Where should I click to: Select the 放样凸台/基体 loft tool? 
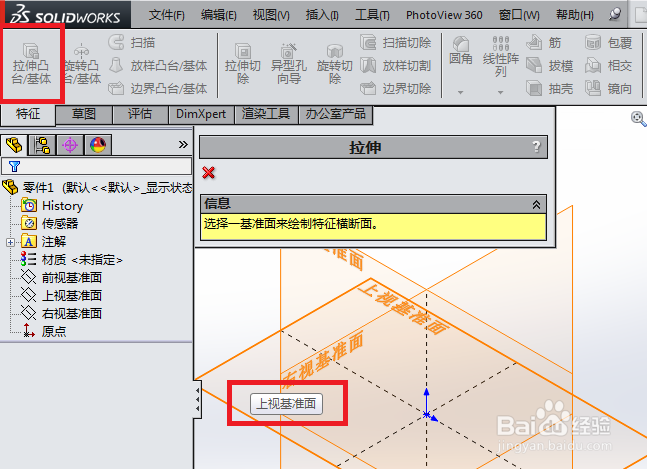158,66
